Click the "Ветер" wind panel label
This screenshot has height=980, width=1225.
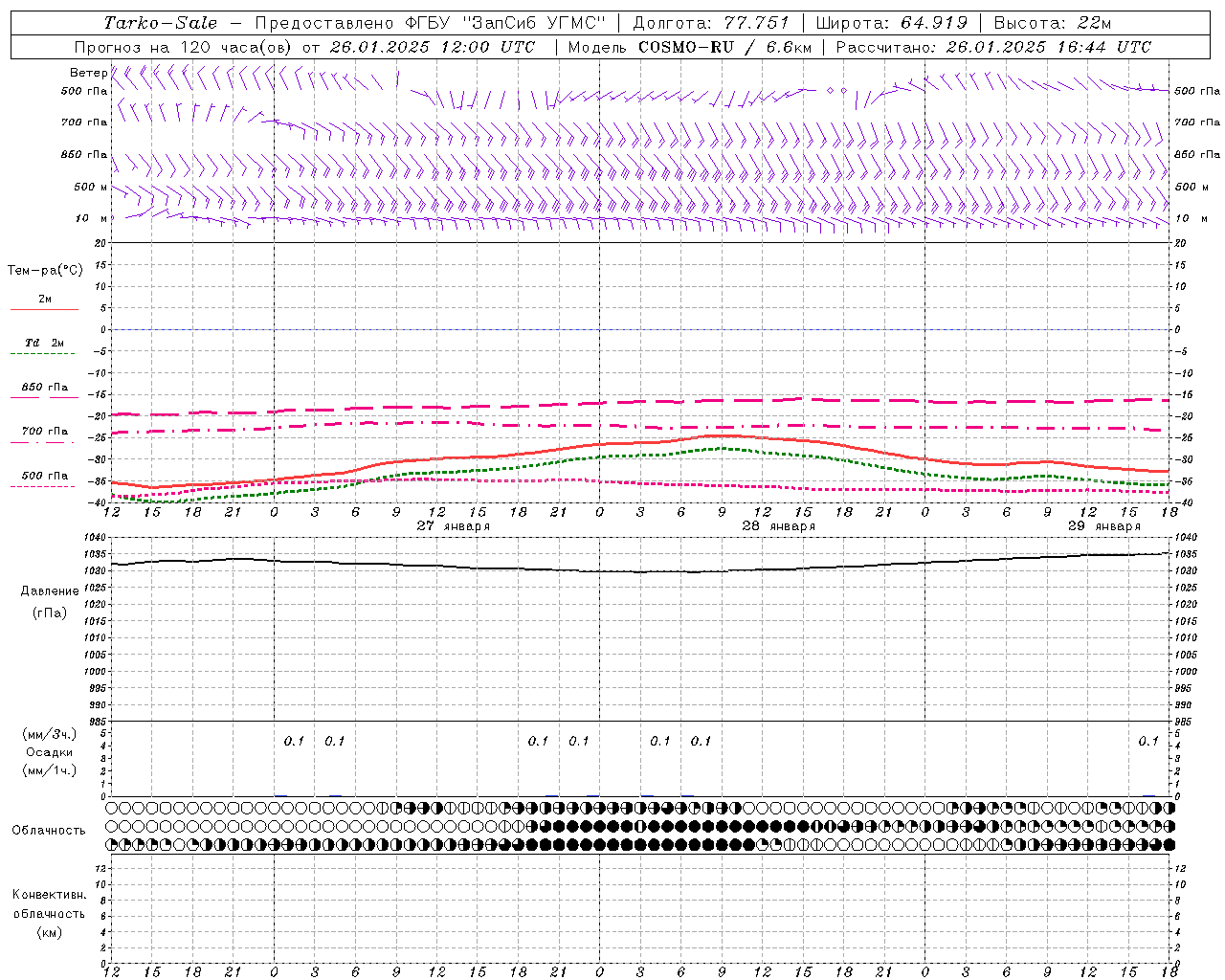(x=89, y=73)
